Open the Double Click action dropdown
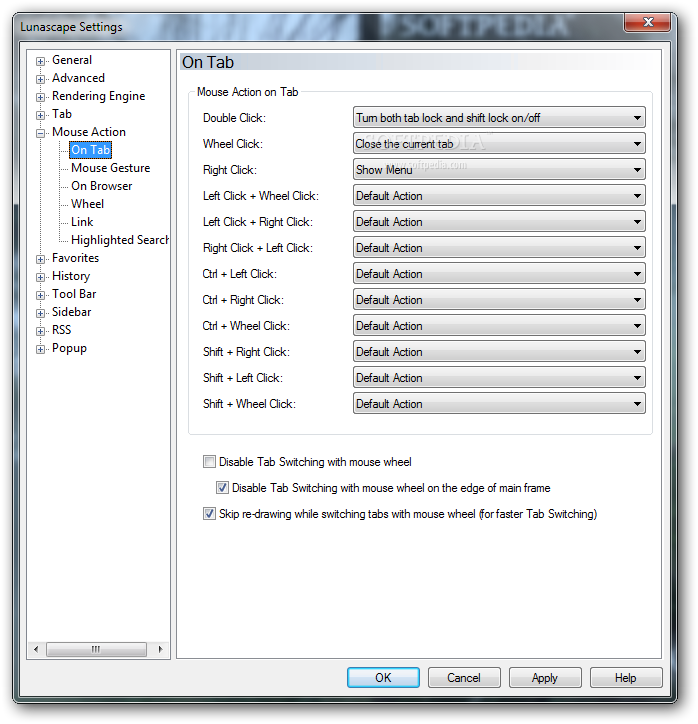Screen dimensions: 698x724 499,118
